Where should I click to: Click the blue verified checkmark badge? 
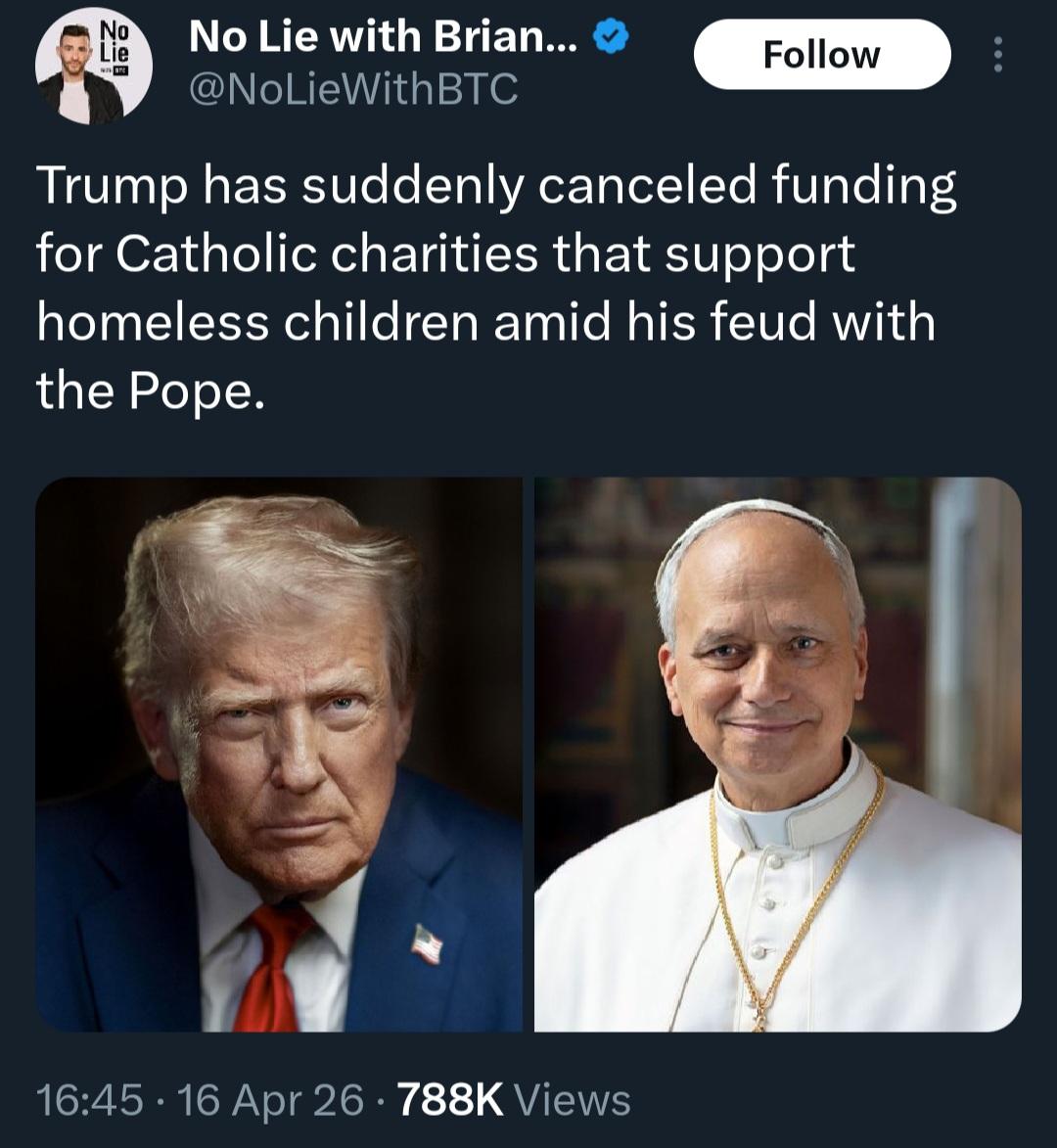pos(612,39)
